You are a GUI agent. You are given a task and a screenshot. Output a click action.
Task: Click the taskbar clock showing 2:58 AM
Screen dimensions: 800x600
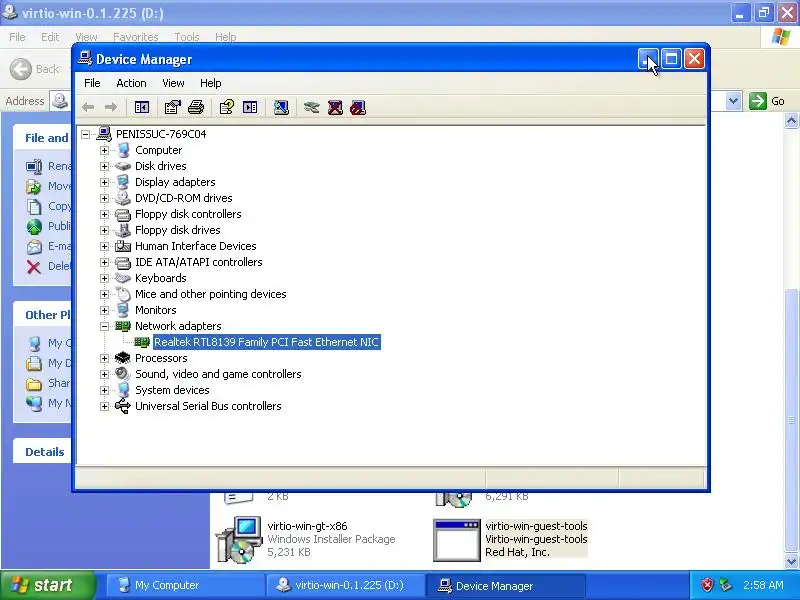(x=763, y=585)
